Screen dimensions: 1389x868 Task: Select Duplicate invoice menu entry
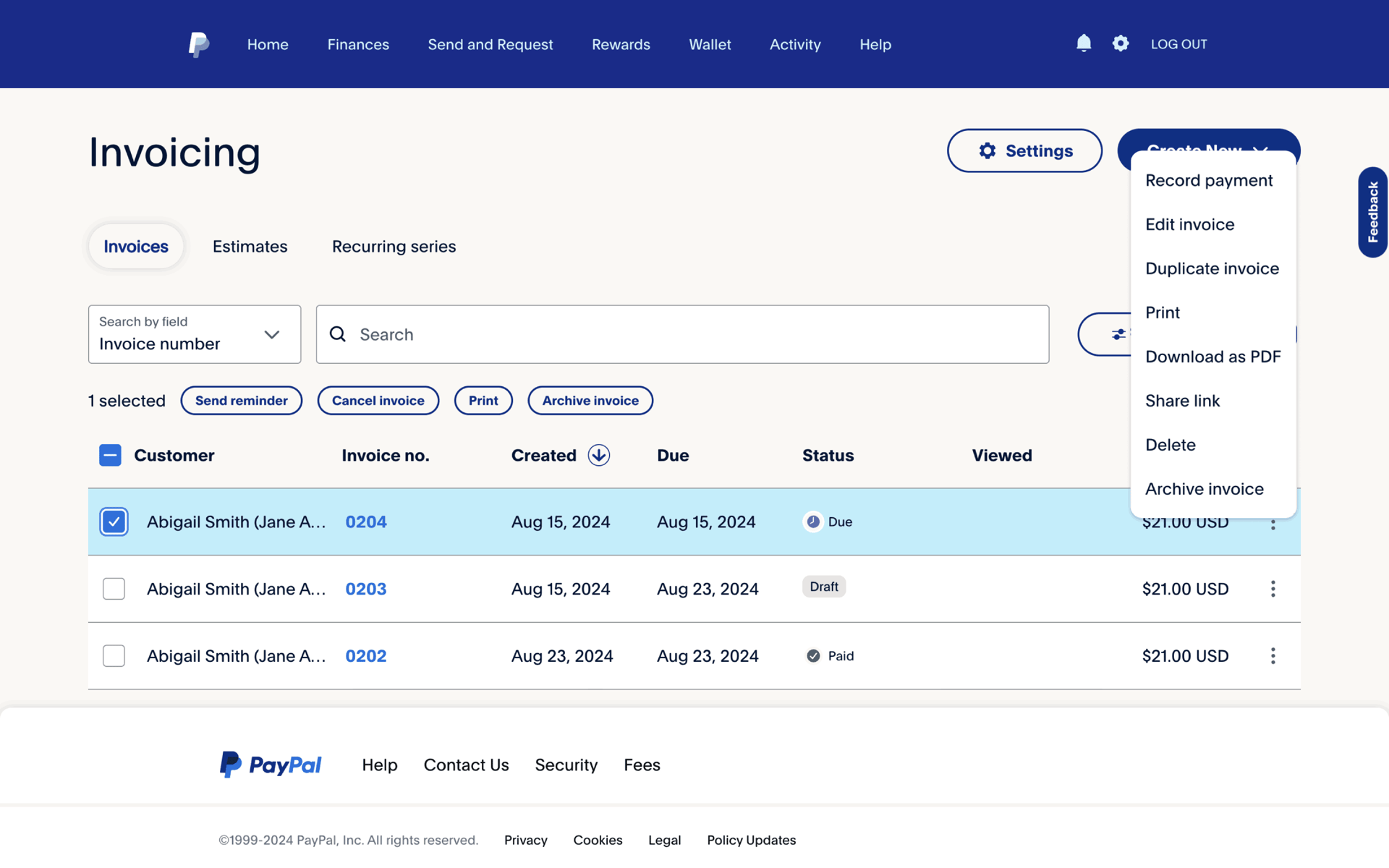coord(1212,268)
